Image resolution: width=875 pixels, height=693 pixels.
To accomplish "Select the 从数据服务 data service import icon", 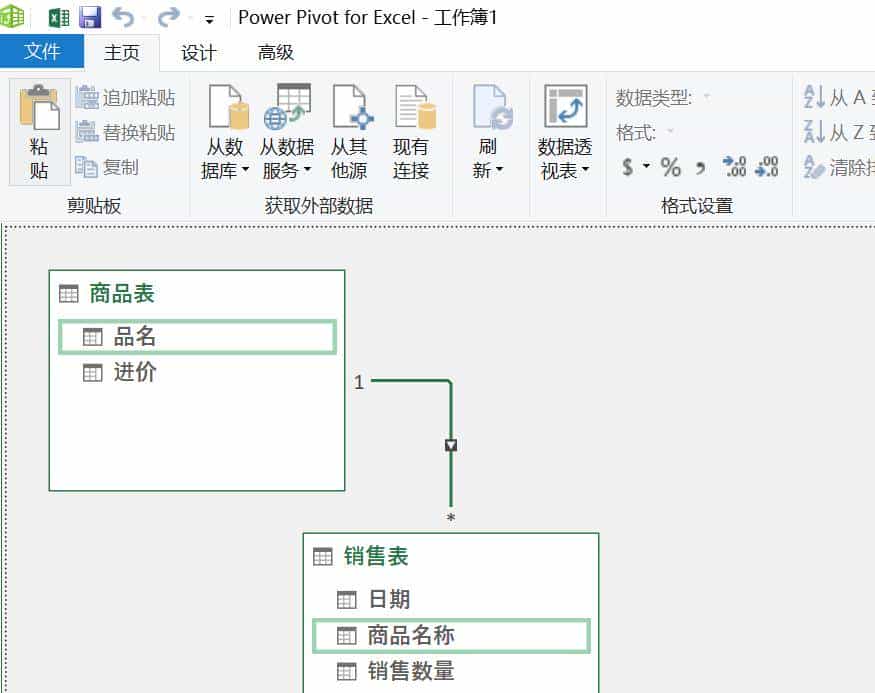I will point(287,128).
